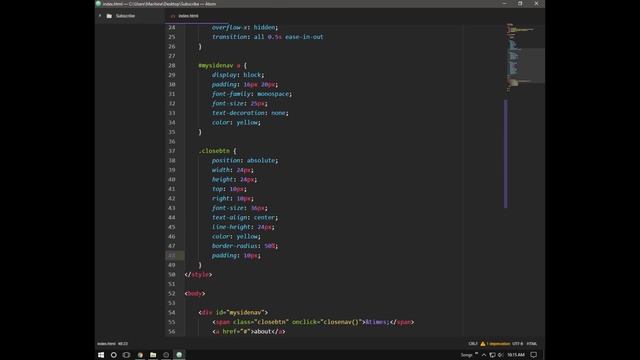
Task: Click line number 52 in the gutter
Action: pos(172,293)
